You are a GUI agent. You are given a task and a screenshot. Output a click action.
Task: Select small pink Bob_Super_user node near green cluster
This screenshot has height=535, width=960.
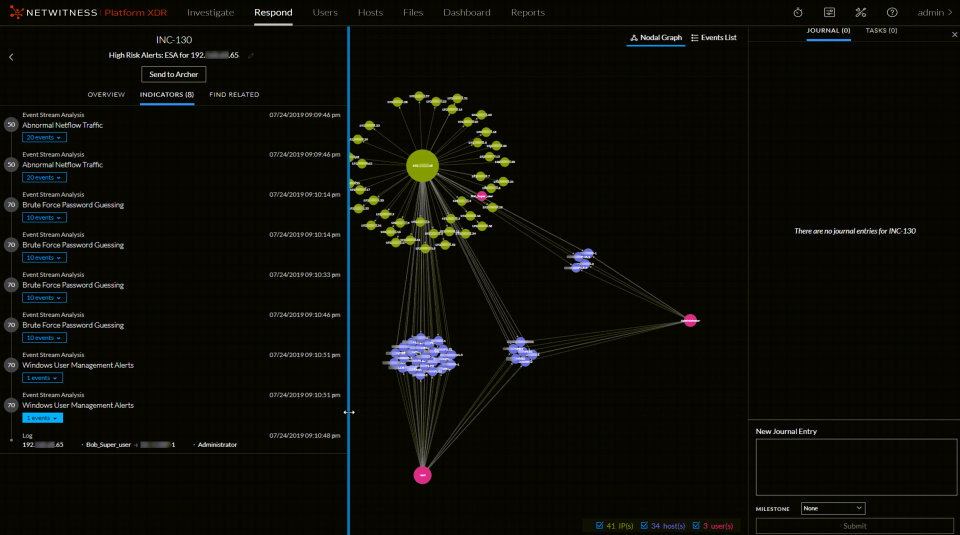(482, 196)
